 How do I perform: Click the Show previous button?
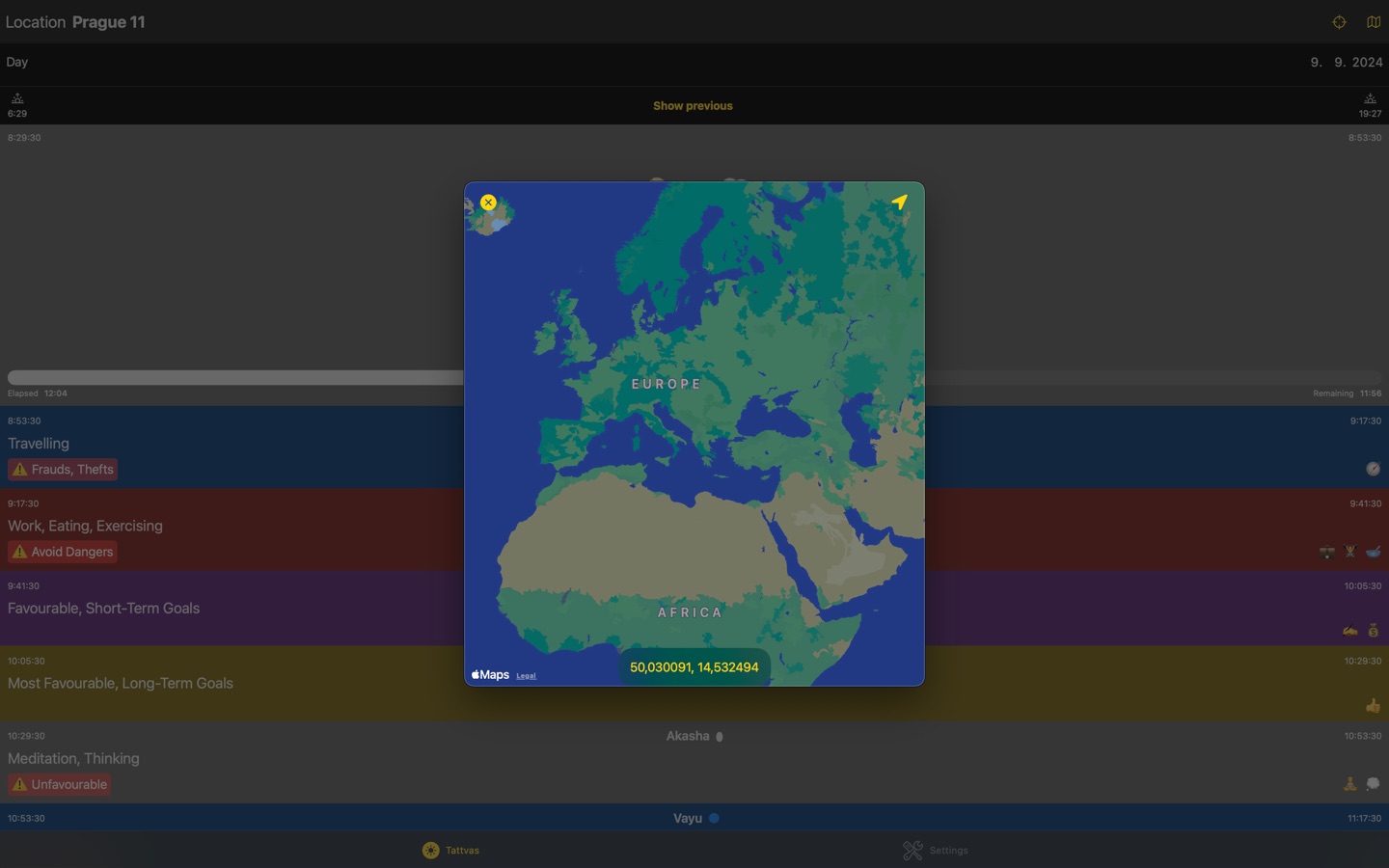[x=693, y=106]
